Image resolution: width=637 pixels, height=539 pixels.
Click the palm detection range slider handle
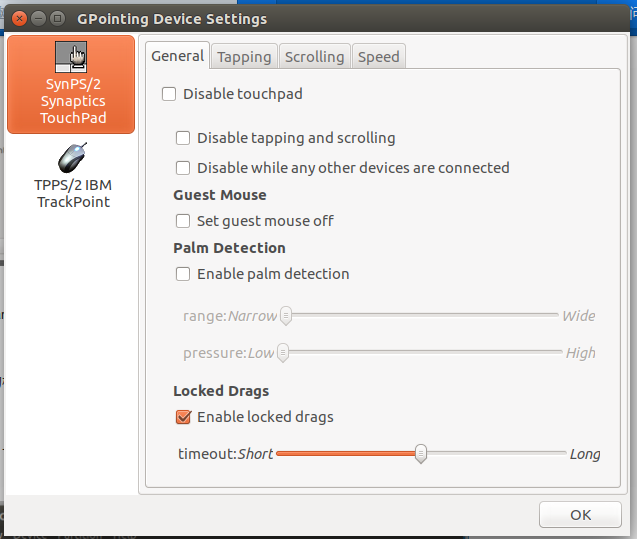click(286, 316)
